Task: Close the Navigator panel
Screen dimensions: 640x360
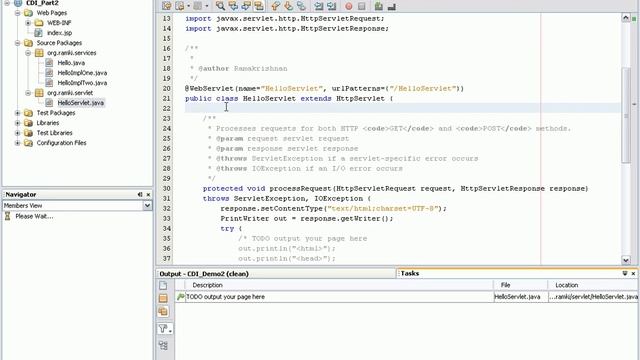Action: tap(148, 195)
